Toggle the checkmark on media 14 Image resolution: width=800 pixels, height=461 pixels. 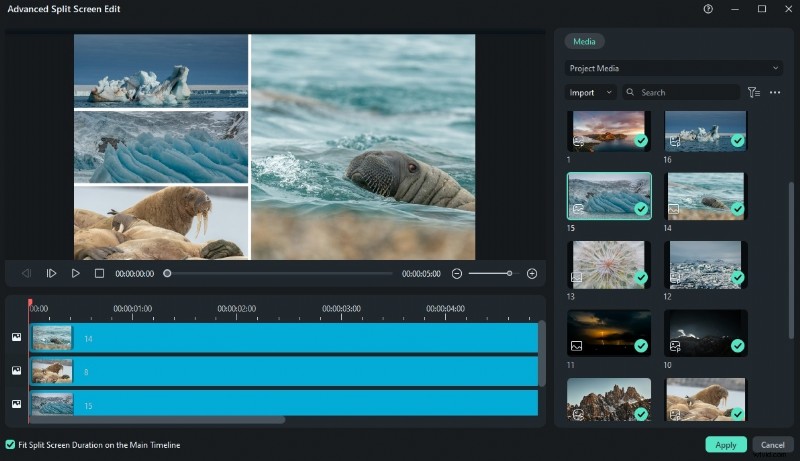[x=737, y=209]
